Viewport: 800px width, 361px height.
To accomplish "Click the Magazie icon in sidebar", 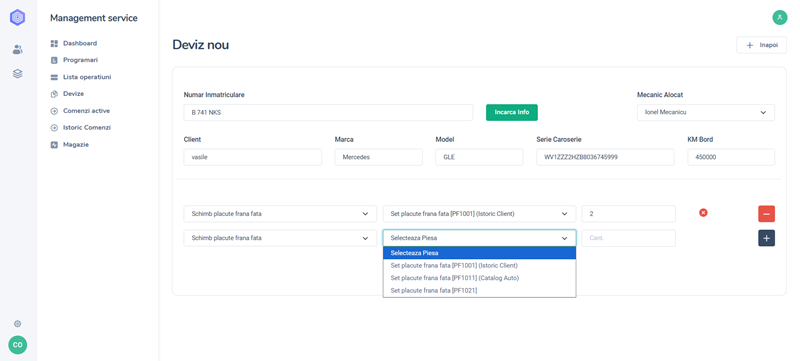I will [x=54, y=145].
